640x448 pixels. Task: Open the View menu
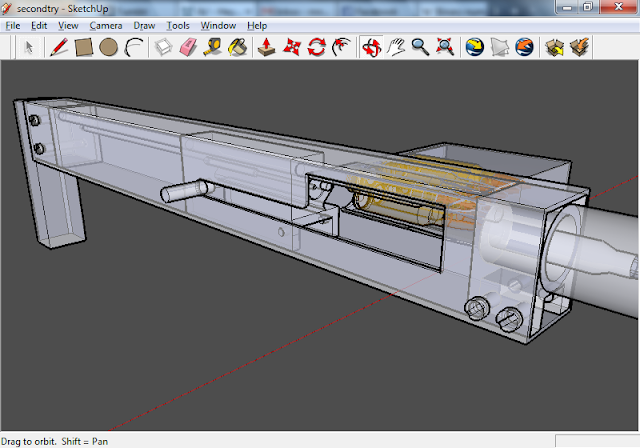pos(68,26)
